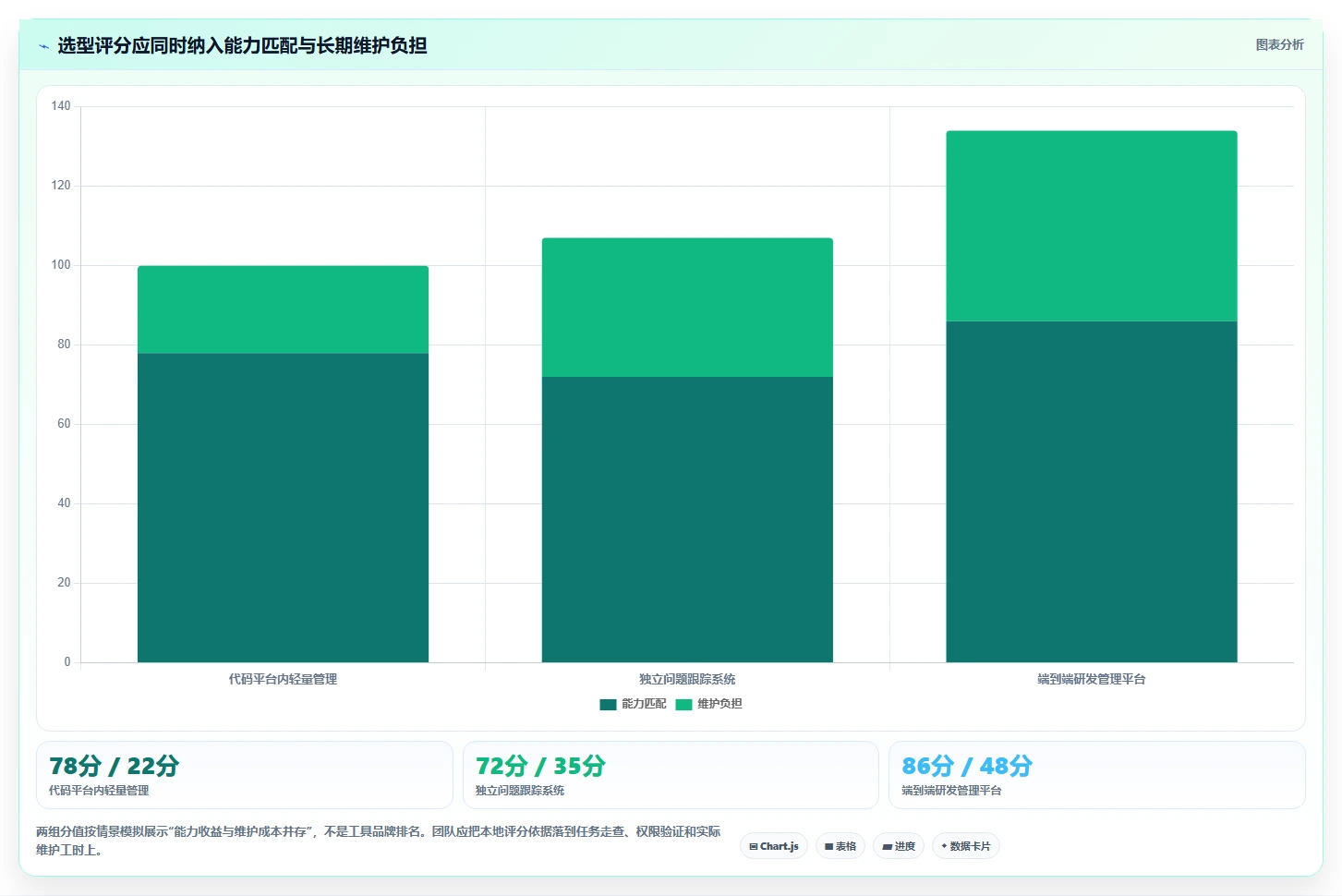
Task: Click 独立问题跟踪系统 caption under 72分 card
Action: tap(520, 791)
